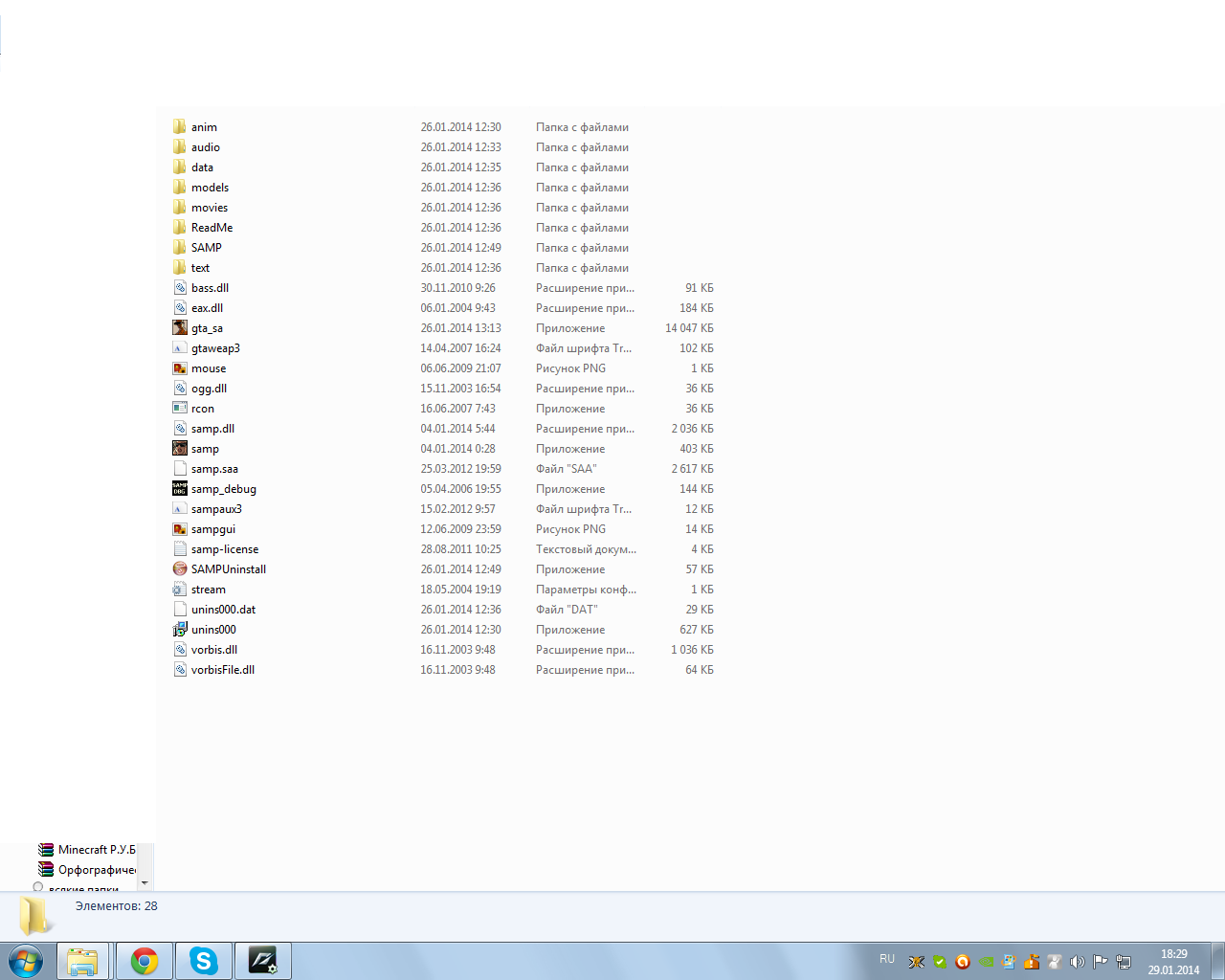
Task: Select the "data" folder name
Action: 202,167
